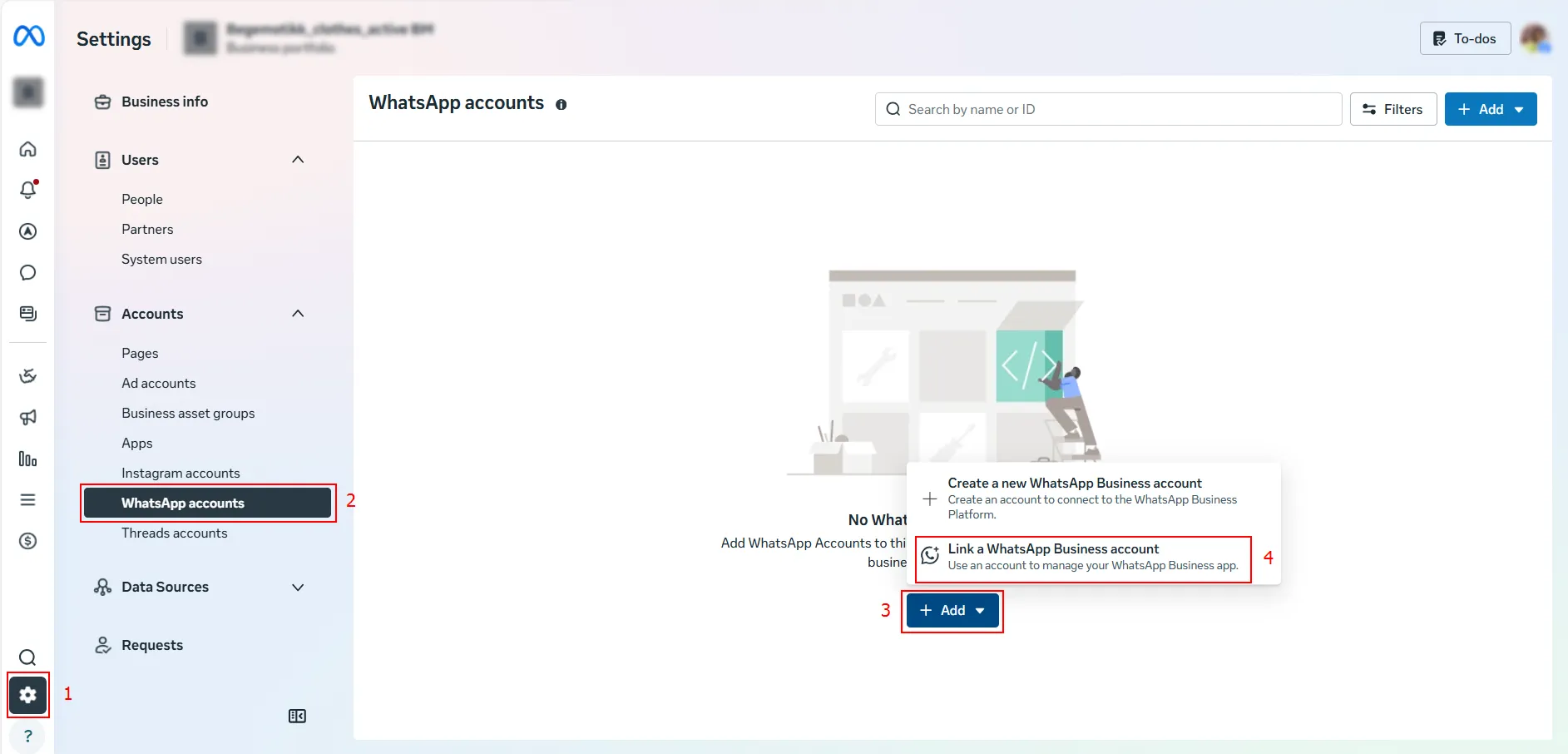
Task: Open the Filters button
Action: click(x=1393, y=109)
